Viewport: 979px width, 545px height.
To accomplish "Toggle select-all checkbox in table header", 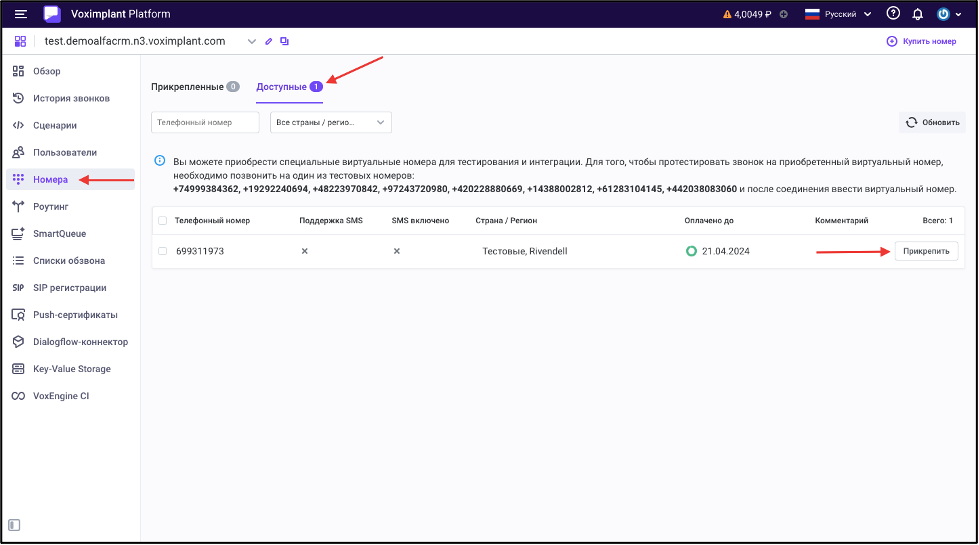I will click(162, 220).
